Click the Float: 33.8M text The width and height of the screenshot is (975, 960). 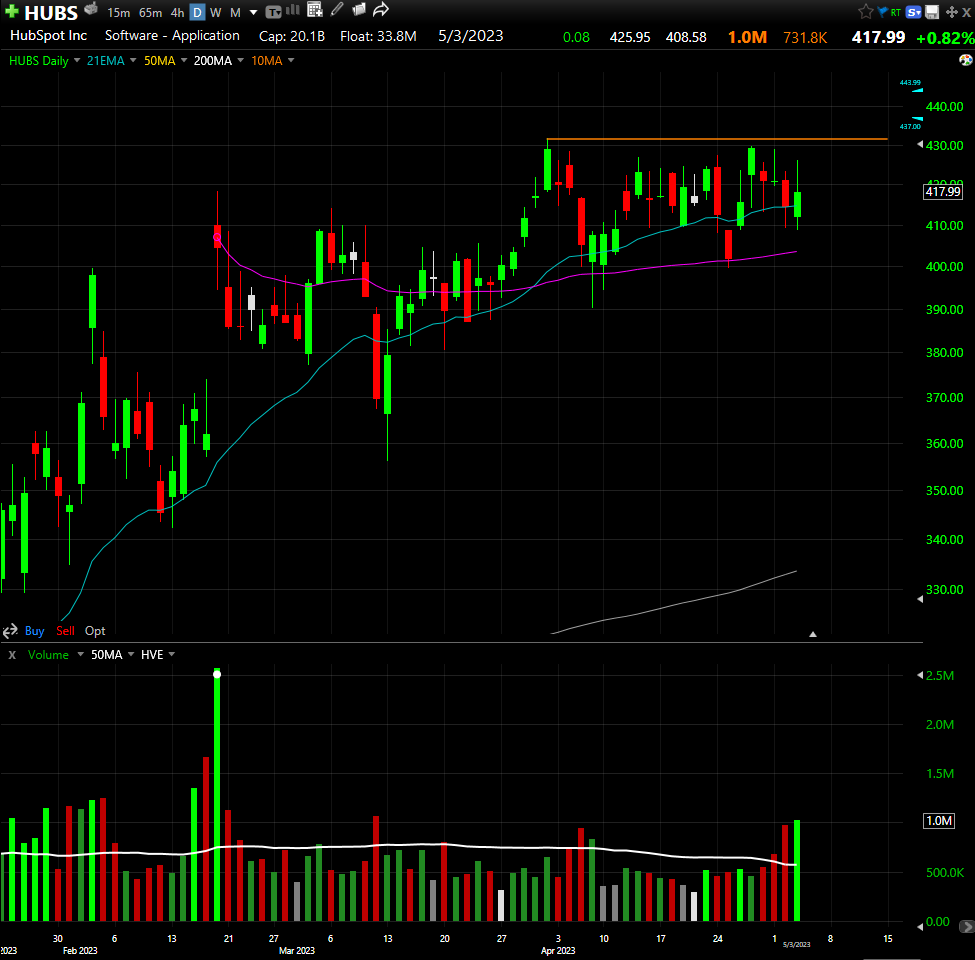(x=378, y=36)
